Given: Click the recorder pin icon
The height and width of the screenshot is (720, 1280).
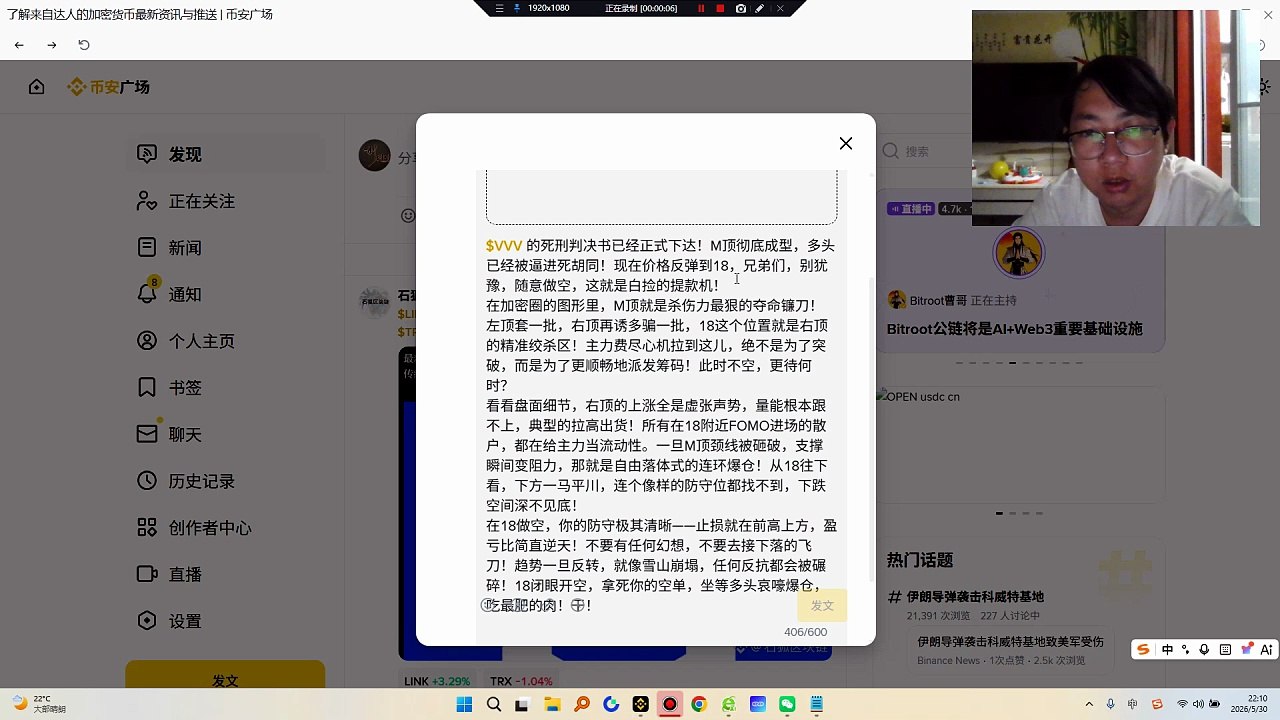Looking at the screenshot, I should click(x=516, y=8).
